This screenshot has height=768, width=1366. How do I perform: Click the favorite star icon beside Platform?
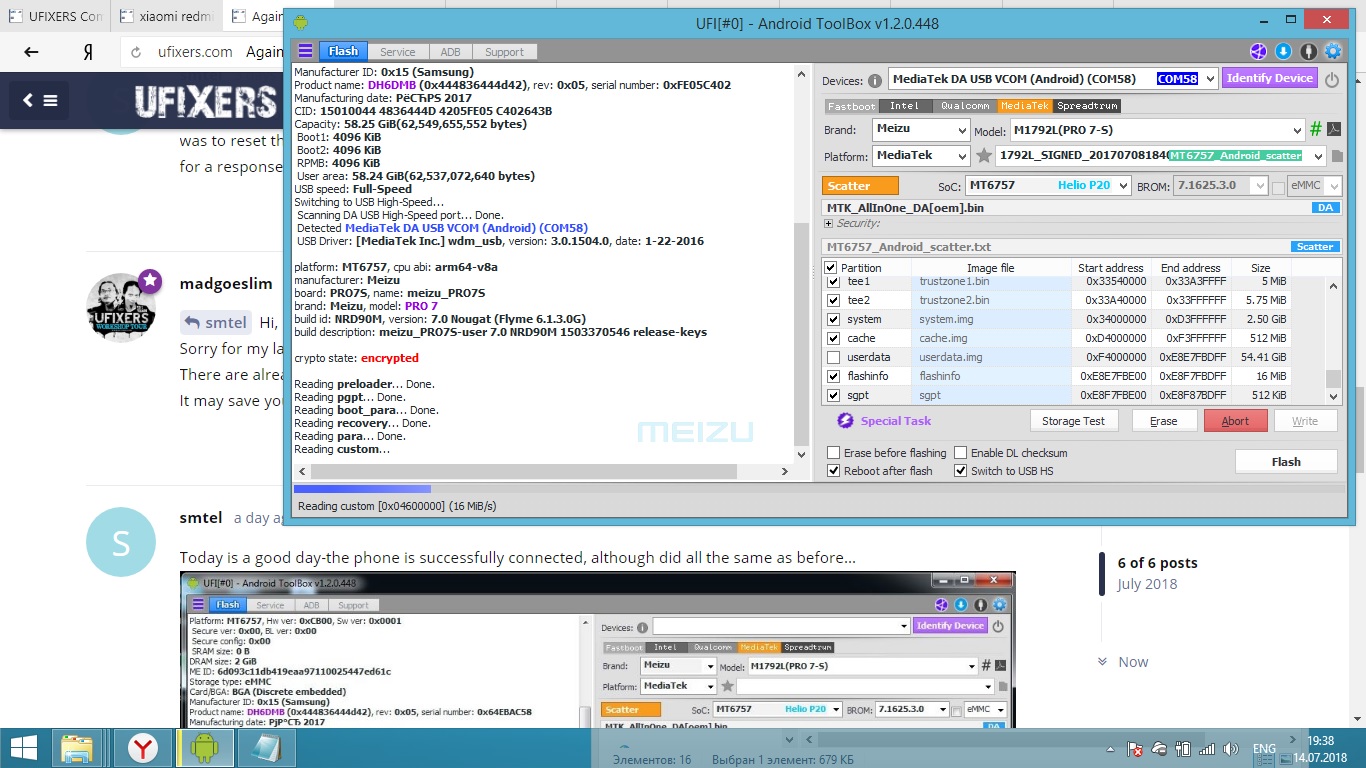tap(984, 156)
